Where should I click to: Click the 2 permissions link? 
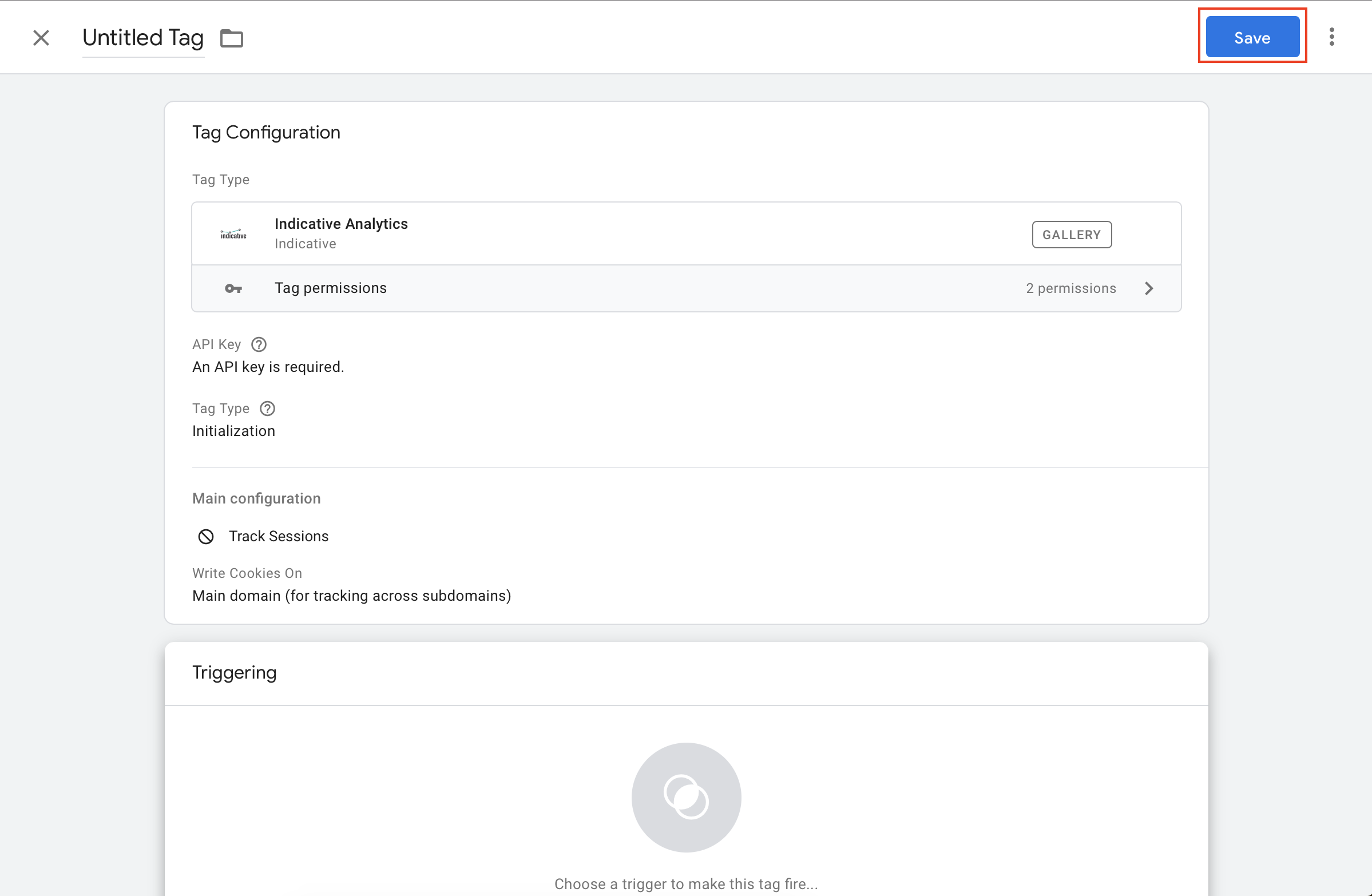1070,288
